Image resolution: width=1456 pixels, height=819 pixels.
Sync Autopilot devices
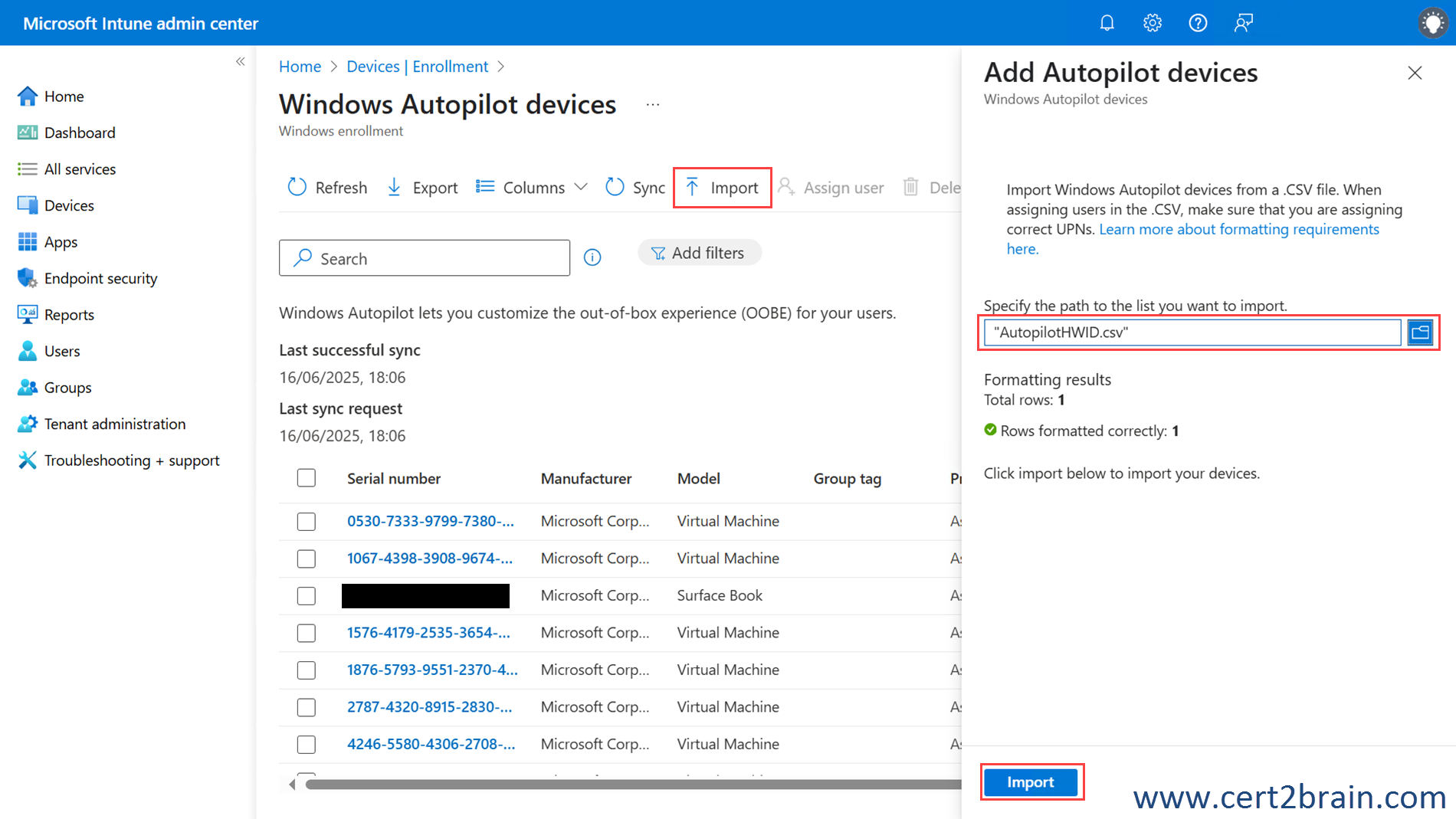click(635, 188)
